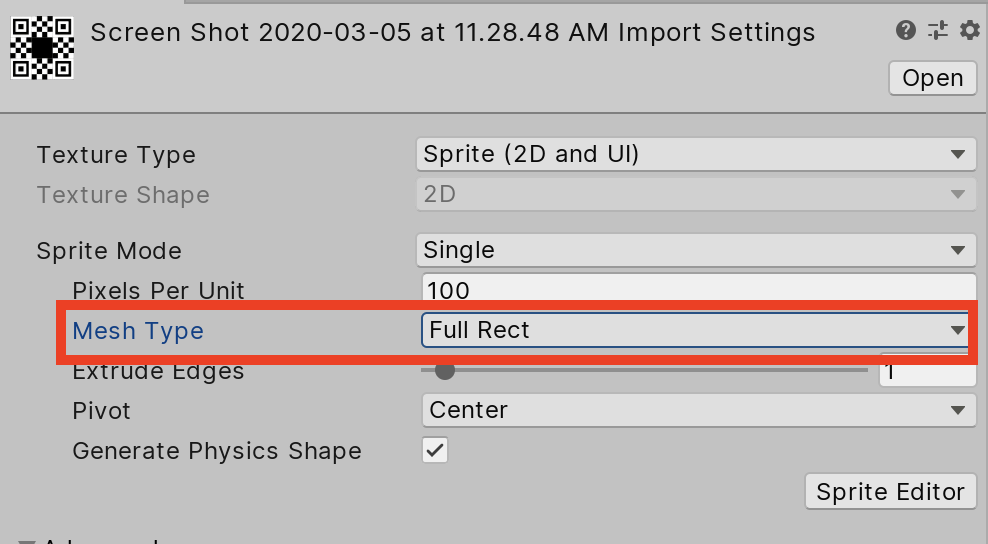The image size is (988, 544).
Task: Toggle Generate Physics Shape checkbox
Action: coord(435,450)
